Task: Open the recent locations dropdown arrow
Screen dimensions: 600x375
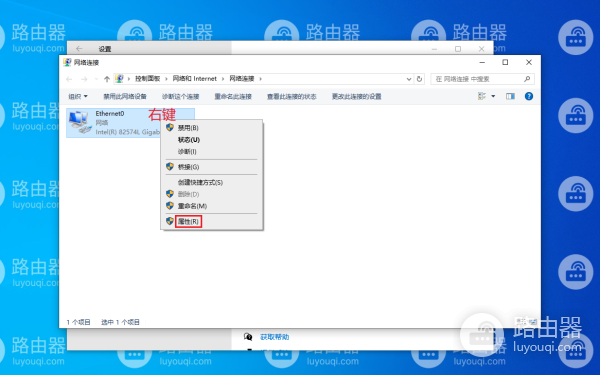Action: (x=96, y=79)
